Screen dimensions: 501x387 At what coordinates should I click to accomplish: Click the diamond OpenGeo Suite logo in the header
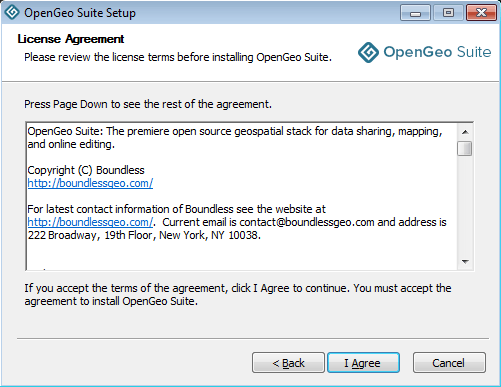(x=368, y=52)
